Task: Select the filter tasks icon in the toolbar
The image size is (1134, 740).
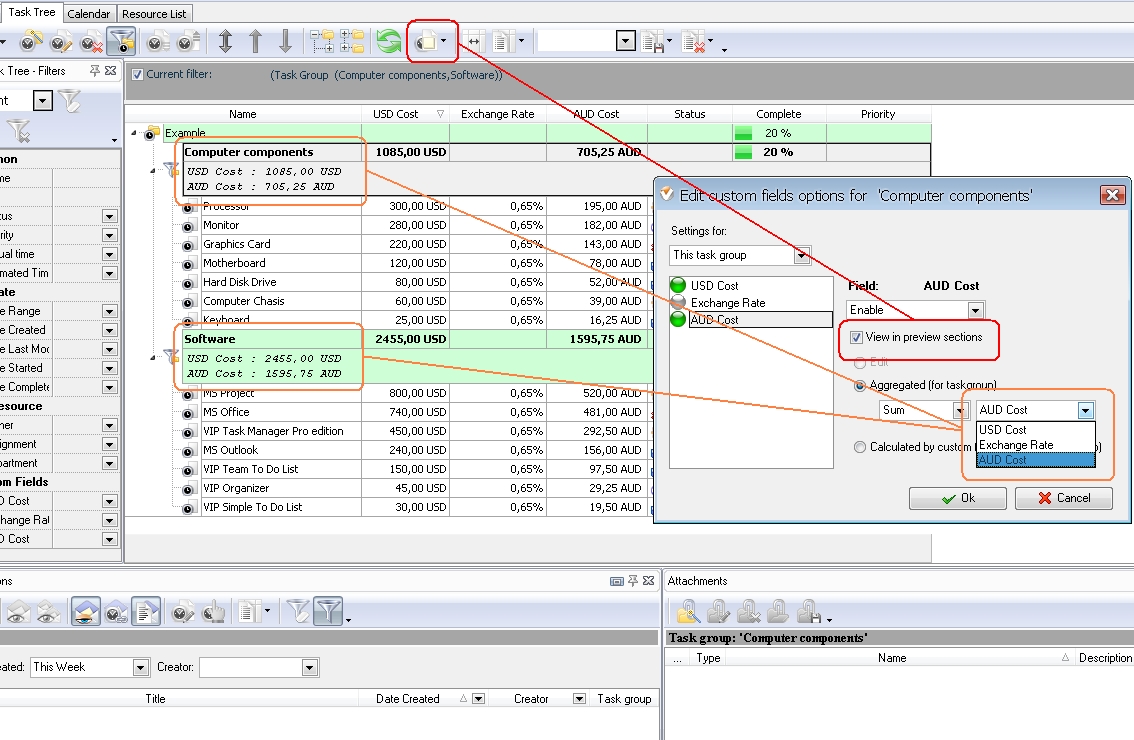Action: 122,41
